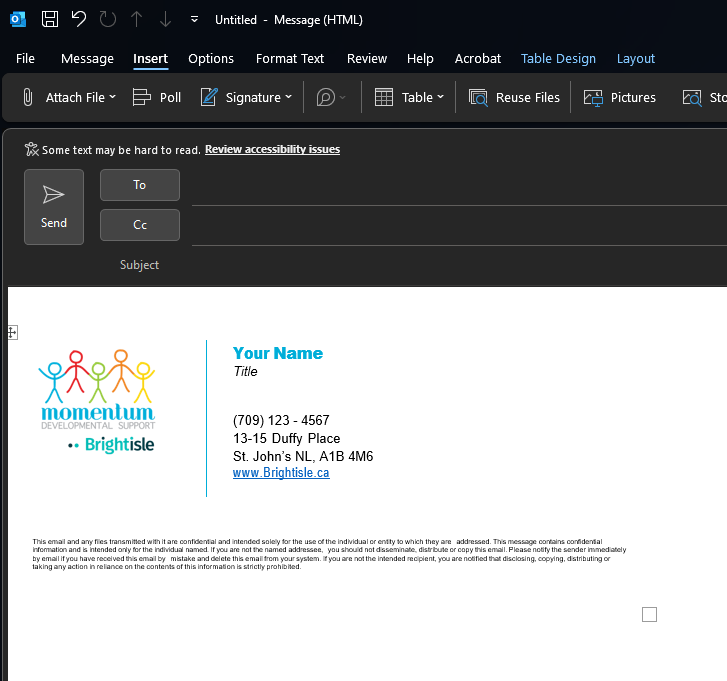Open Review accessibility issues link
This screenshot has height=681, width=727.
[272, 149]
